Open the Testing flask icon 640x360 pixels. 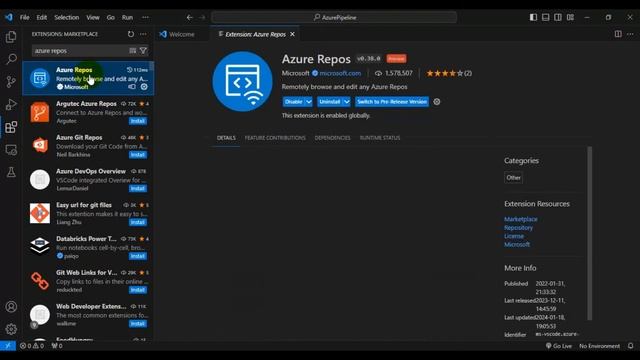click(11, 172)
